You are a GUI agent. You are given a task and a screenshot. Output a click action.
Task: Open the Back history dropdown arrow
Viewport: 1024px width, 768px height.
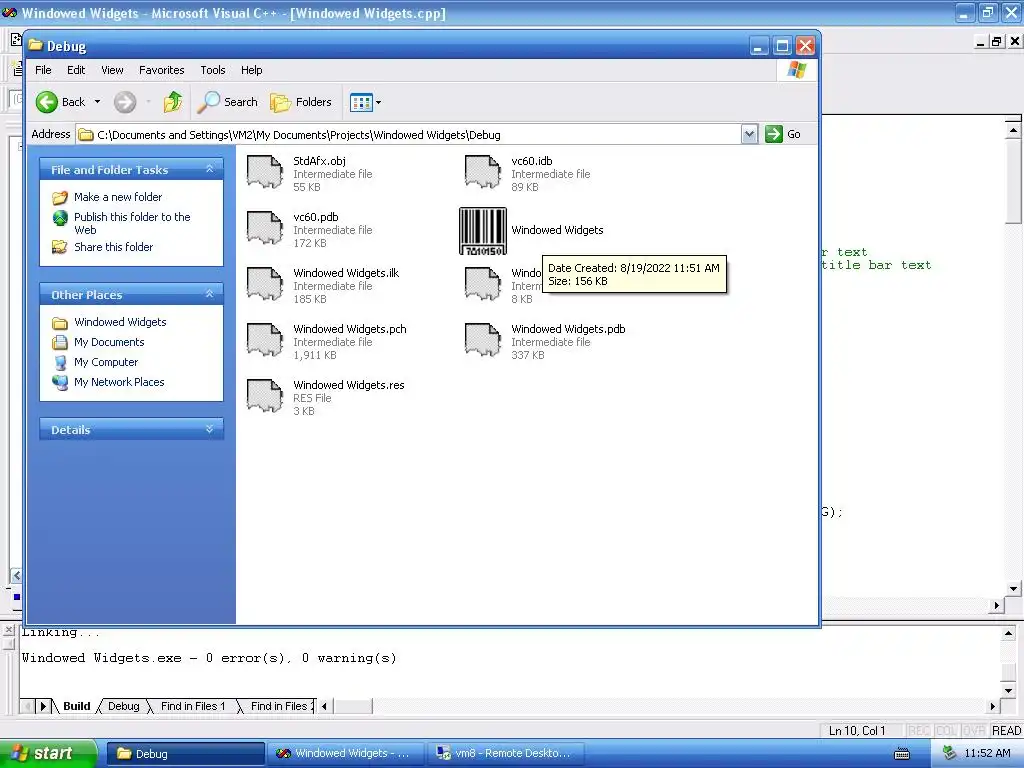(x=97, y=102)
